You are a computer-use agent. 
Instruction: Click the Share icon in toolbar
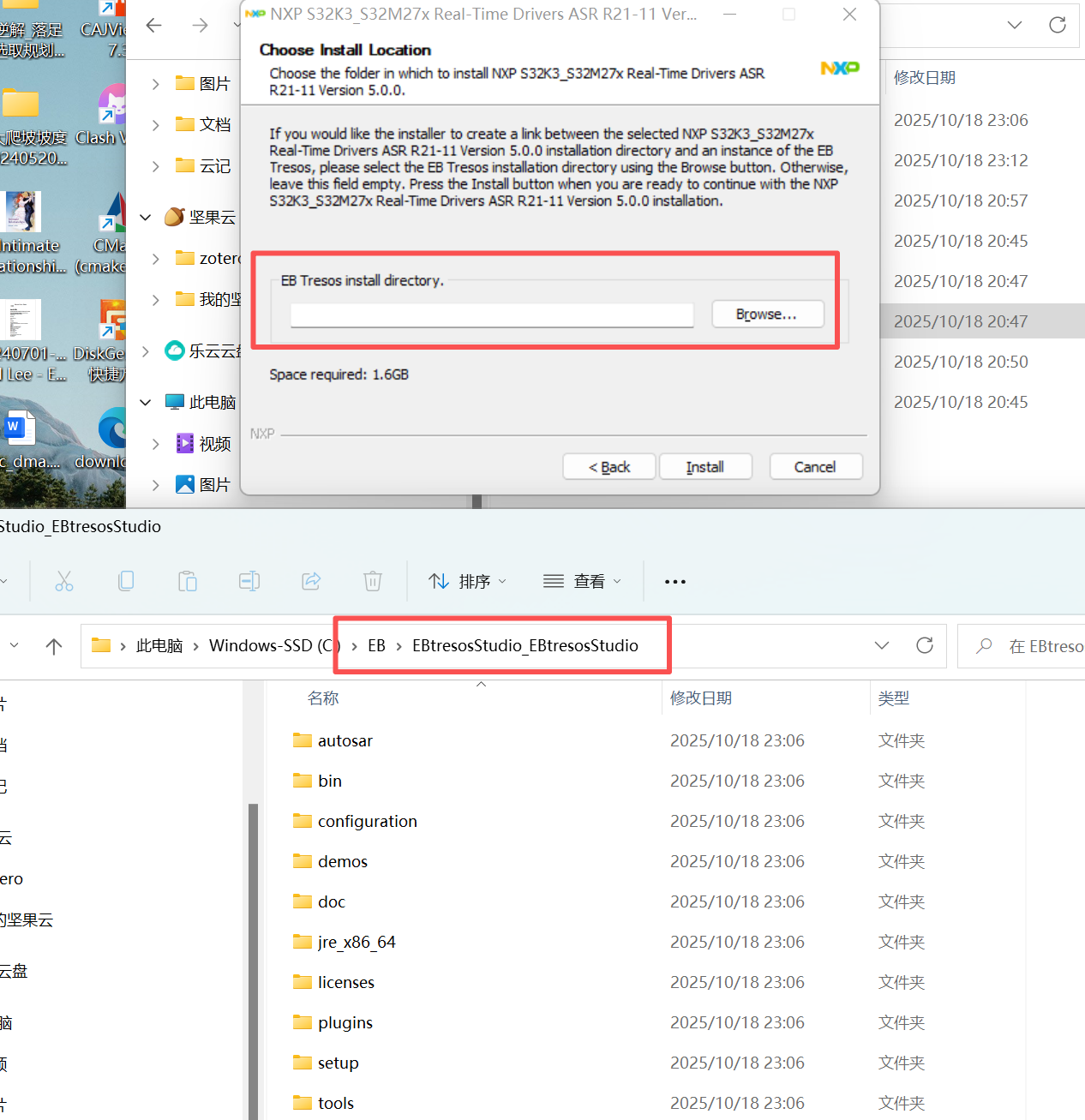point(311,582)
